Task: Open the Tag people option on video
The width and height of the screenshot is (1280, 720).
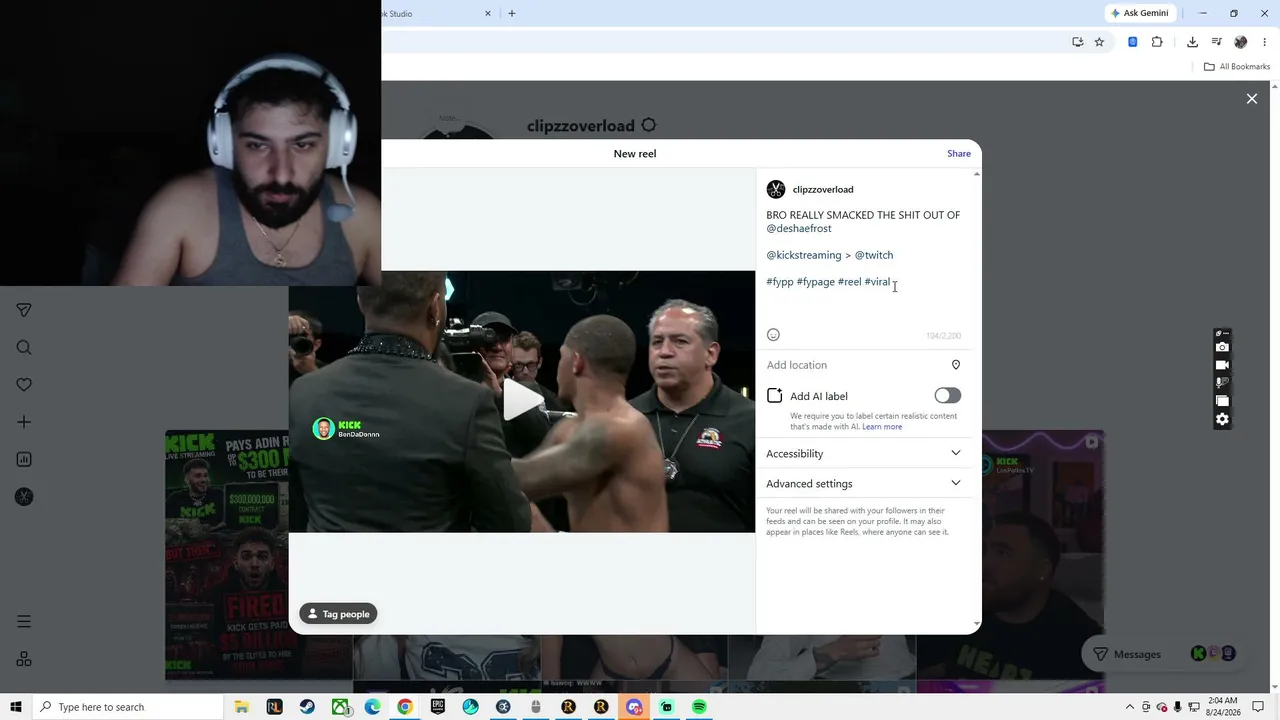Action: [338, 614]
